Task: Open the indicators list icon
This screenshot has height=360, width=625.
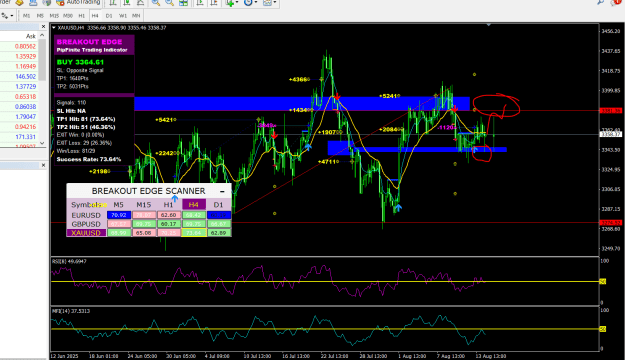Action: 230,3
